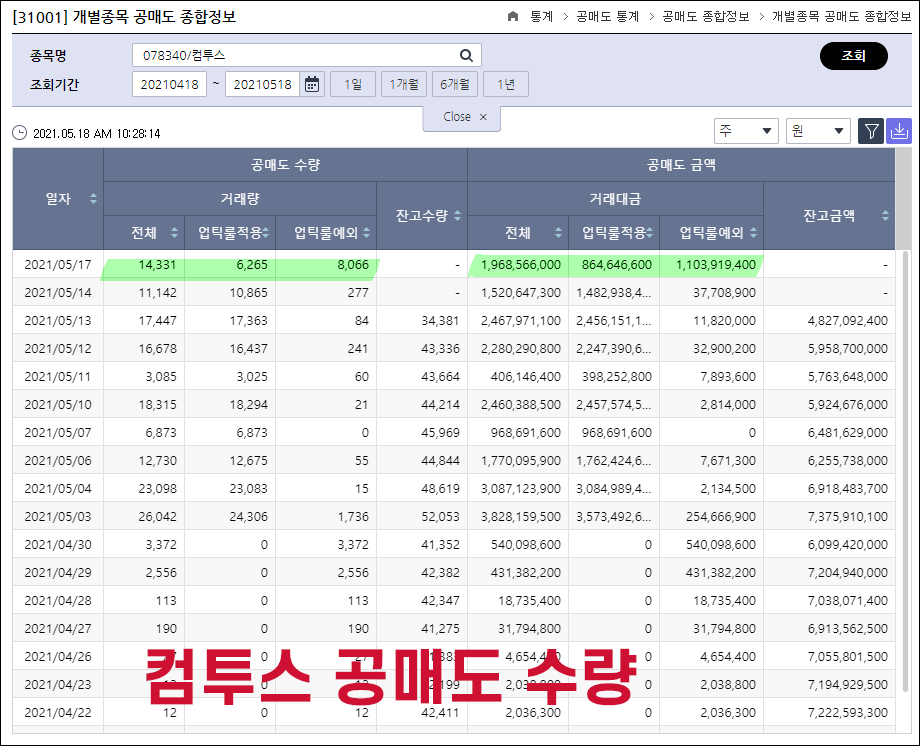The image size is (920, 746).
Task: Sort 거래량 전체 column
Action: click(x=174, y=232)
